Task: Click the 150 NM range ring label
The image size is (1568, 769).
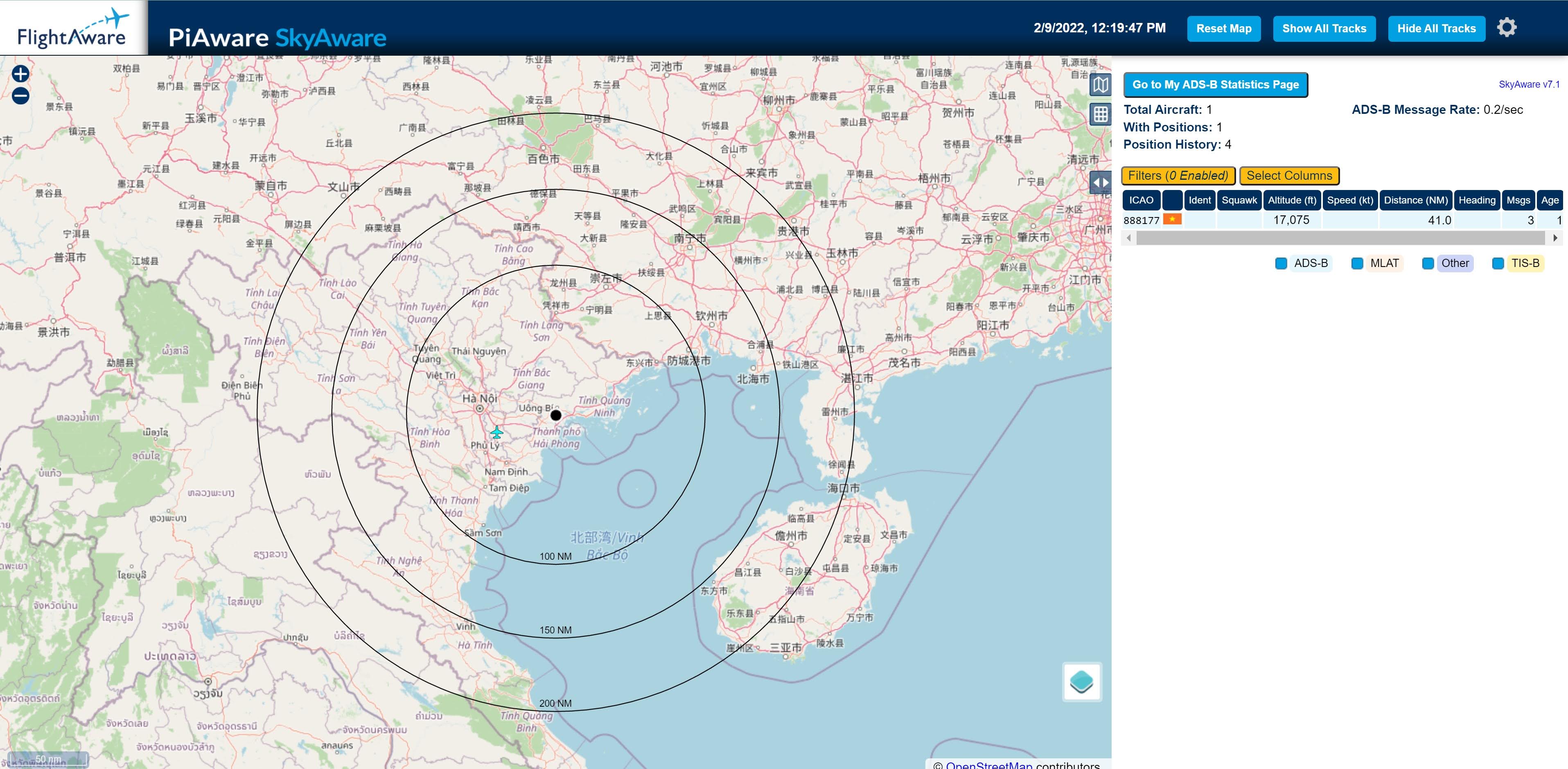Action: [x=555, y=630]
